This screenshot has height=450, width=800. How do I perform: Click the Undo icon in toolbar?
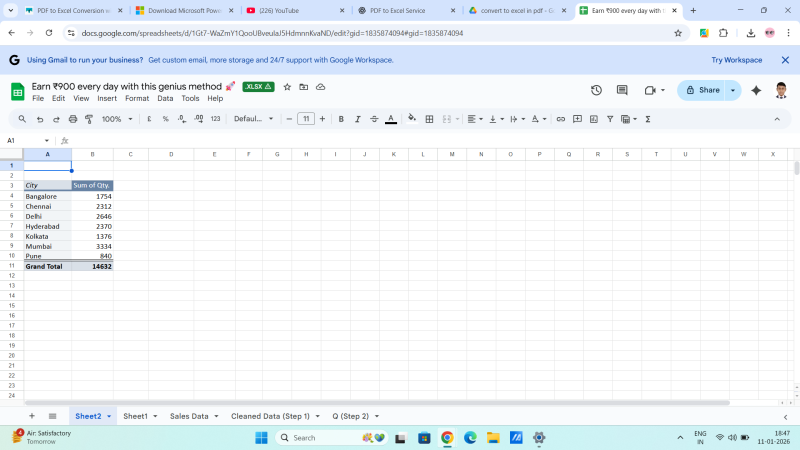39,119
